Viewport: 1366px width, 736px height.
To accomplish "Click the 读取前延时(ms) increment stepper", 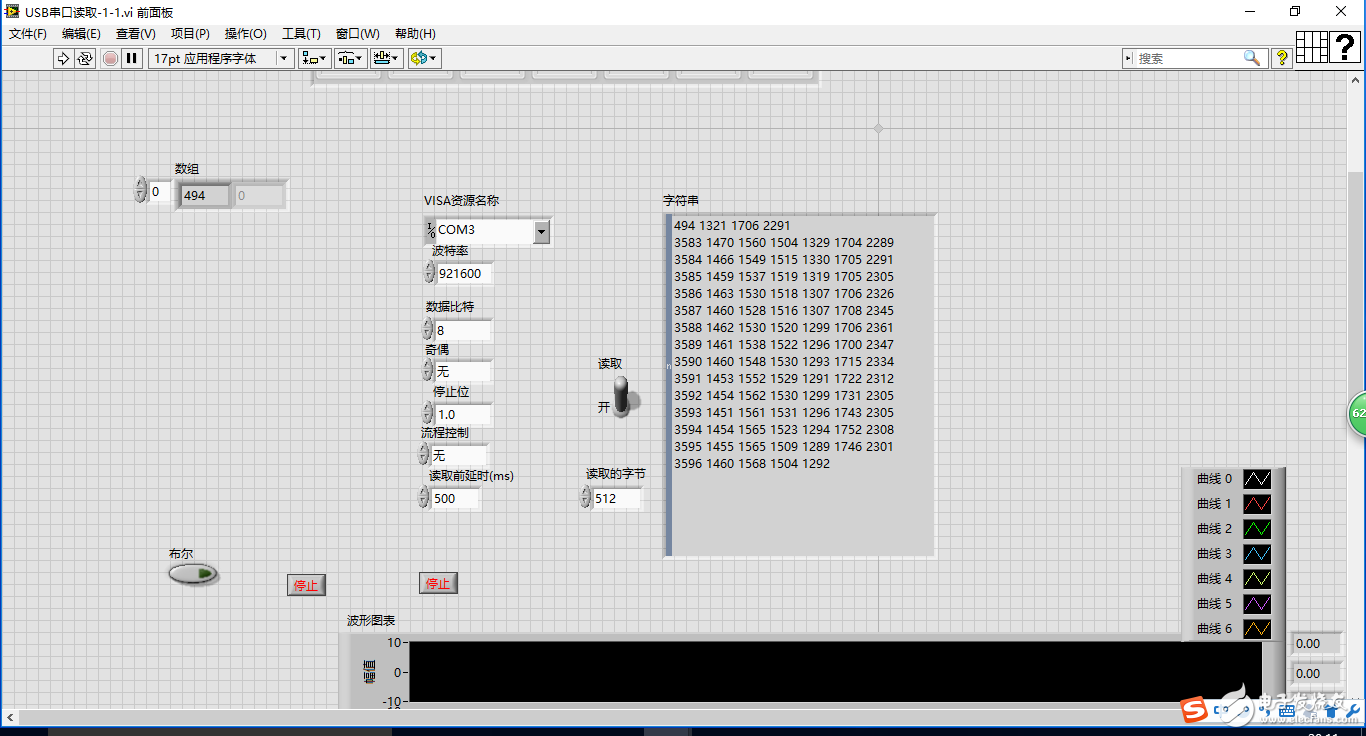I will 424,492.
